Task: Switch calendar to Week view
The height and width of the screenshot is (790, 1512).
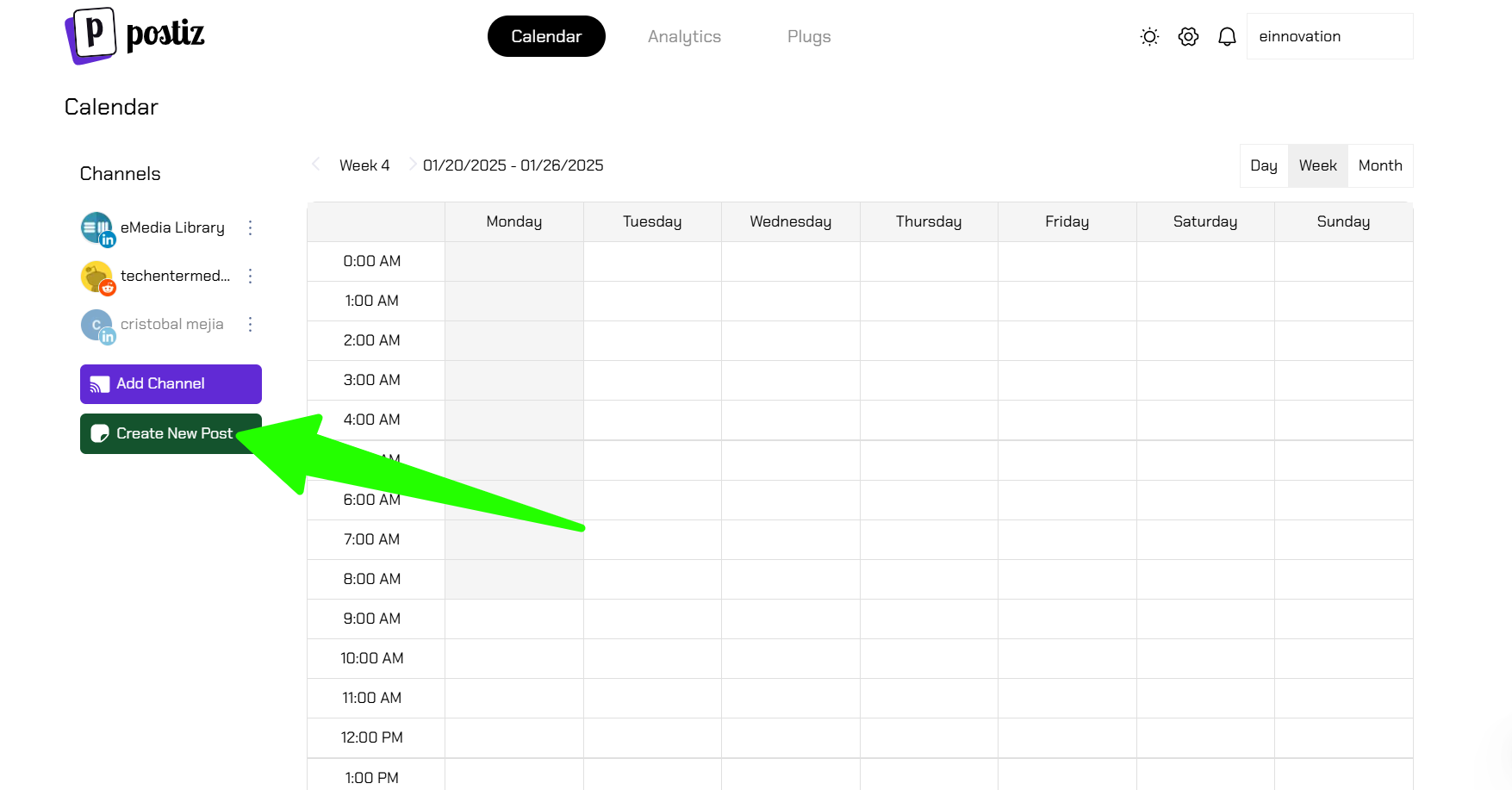Action: (1318, 165)
